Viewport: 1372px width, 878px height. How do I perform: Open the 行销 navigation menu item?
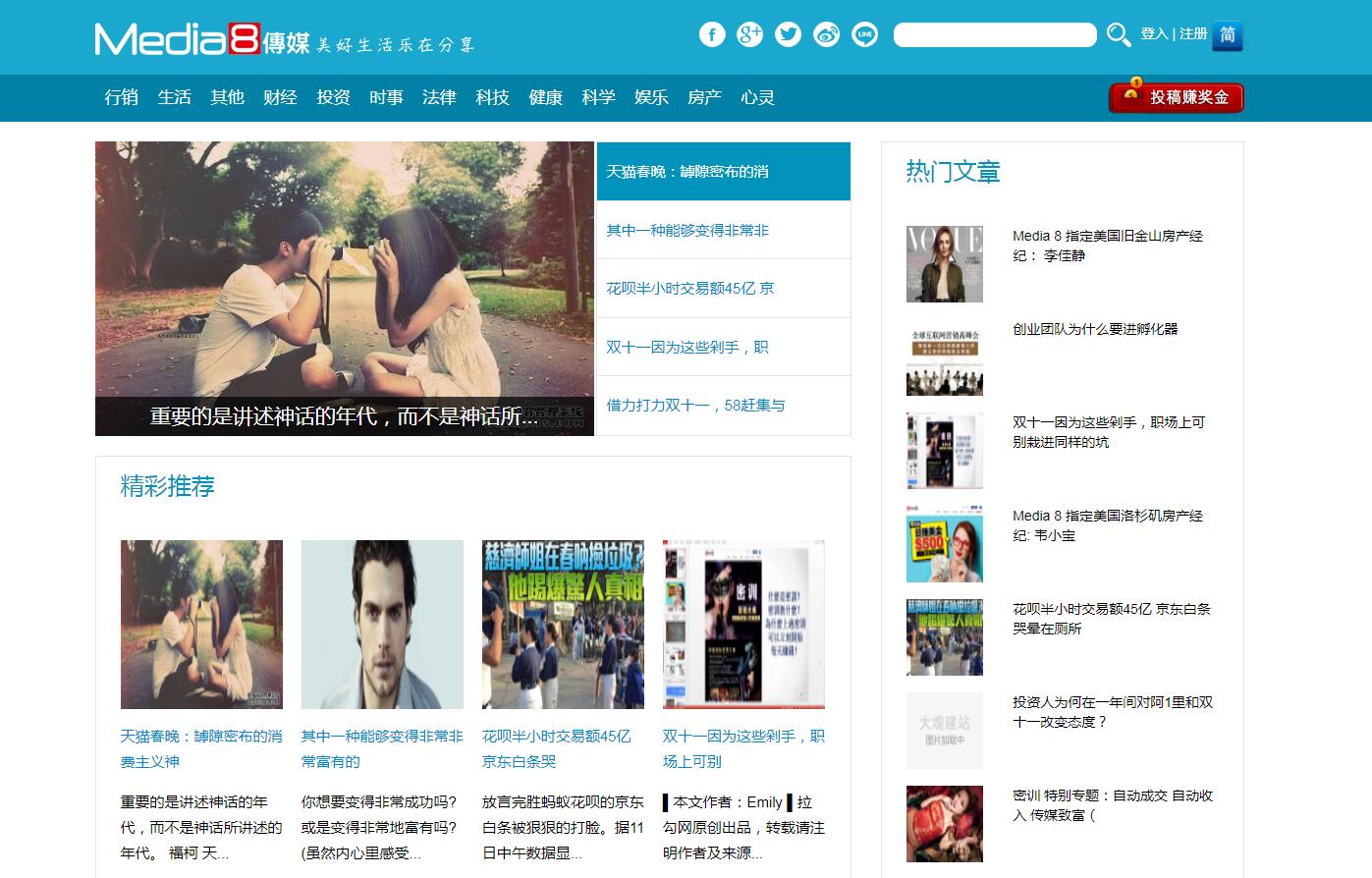tap(122, 97)
